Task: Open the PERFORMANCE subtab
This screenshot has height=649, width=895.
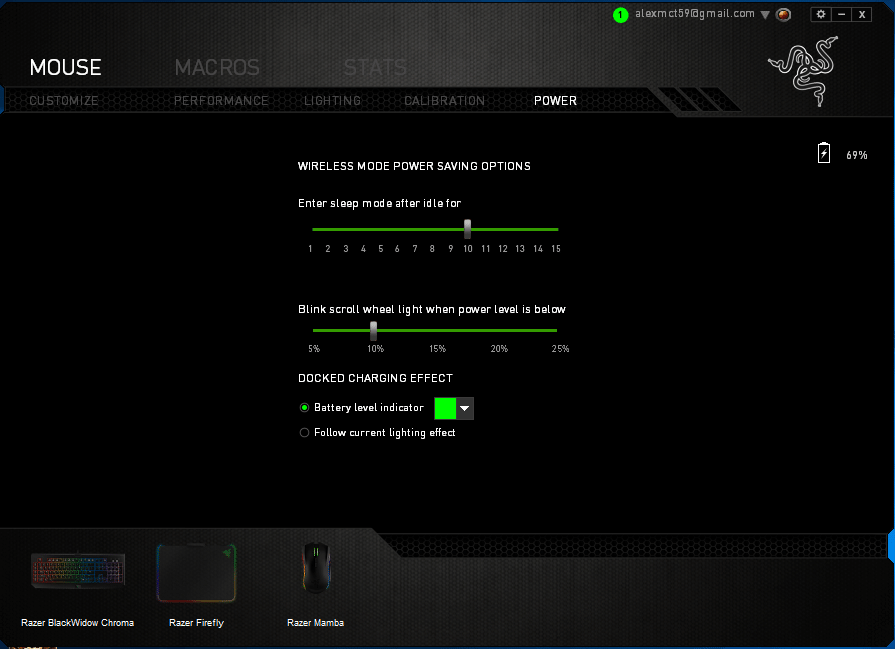Action: [221, 100]
